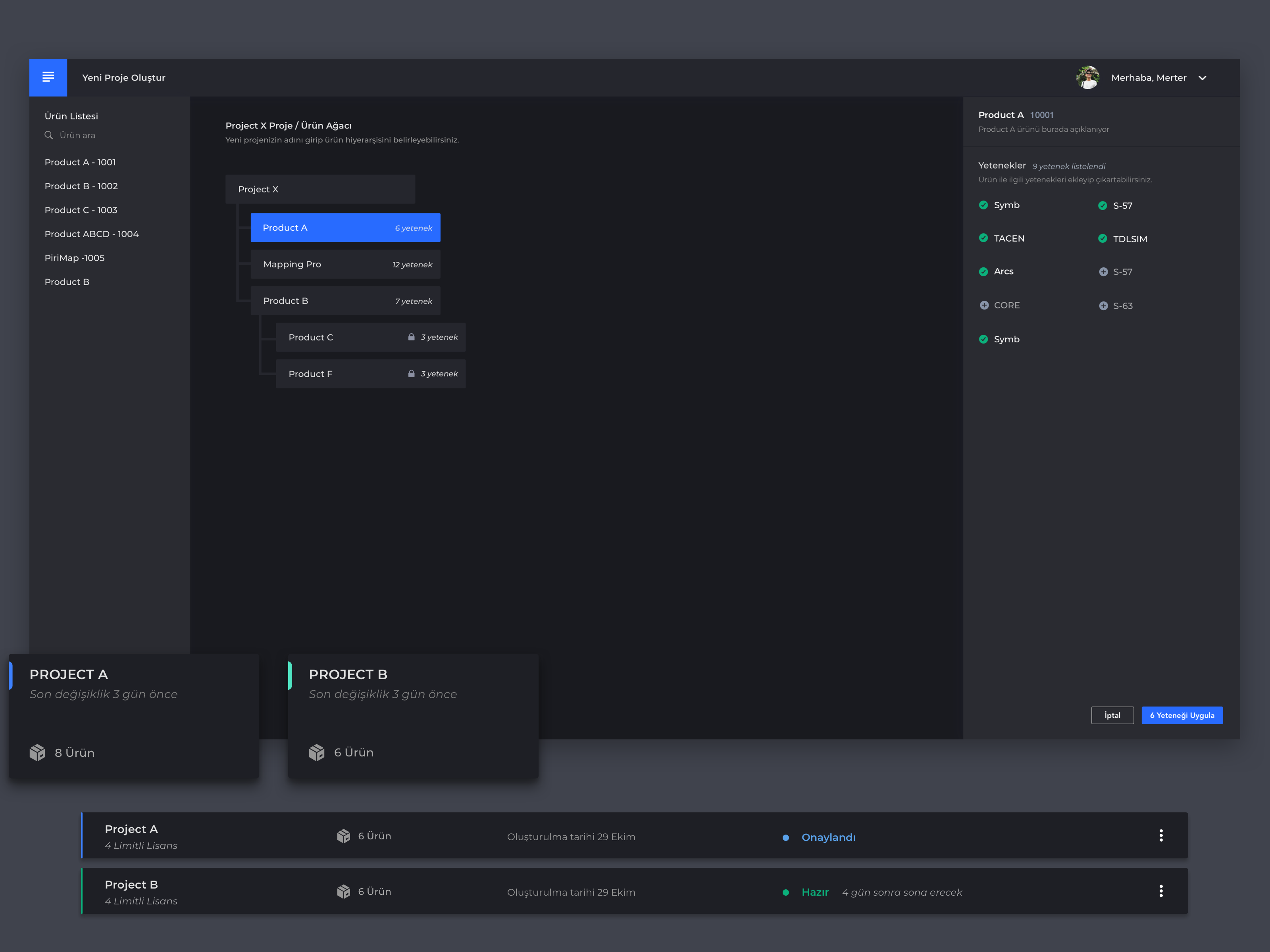Viewport: 1270px width, 952px height.
Task: Select Product C - 1003 in list
Action: [81, 210]
